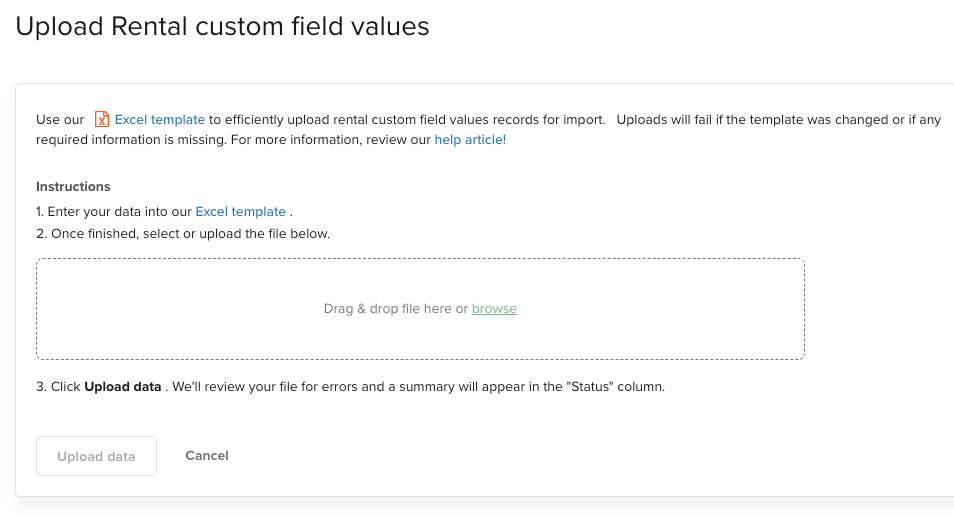Screen dimensions: 954x514
Task: Click the 'Upload Rental custom field values' heading
Action: 223,27
